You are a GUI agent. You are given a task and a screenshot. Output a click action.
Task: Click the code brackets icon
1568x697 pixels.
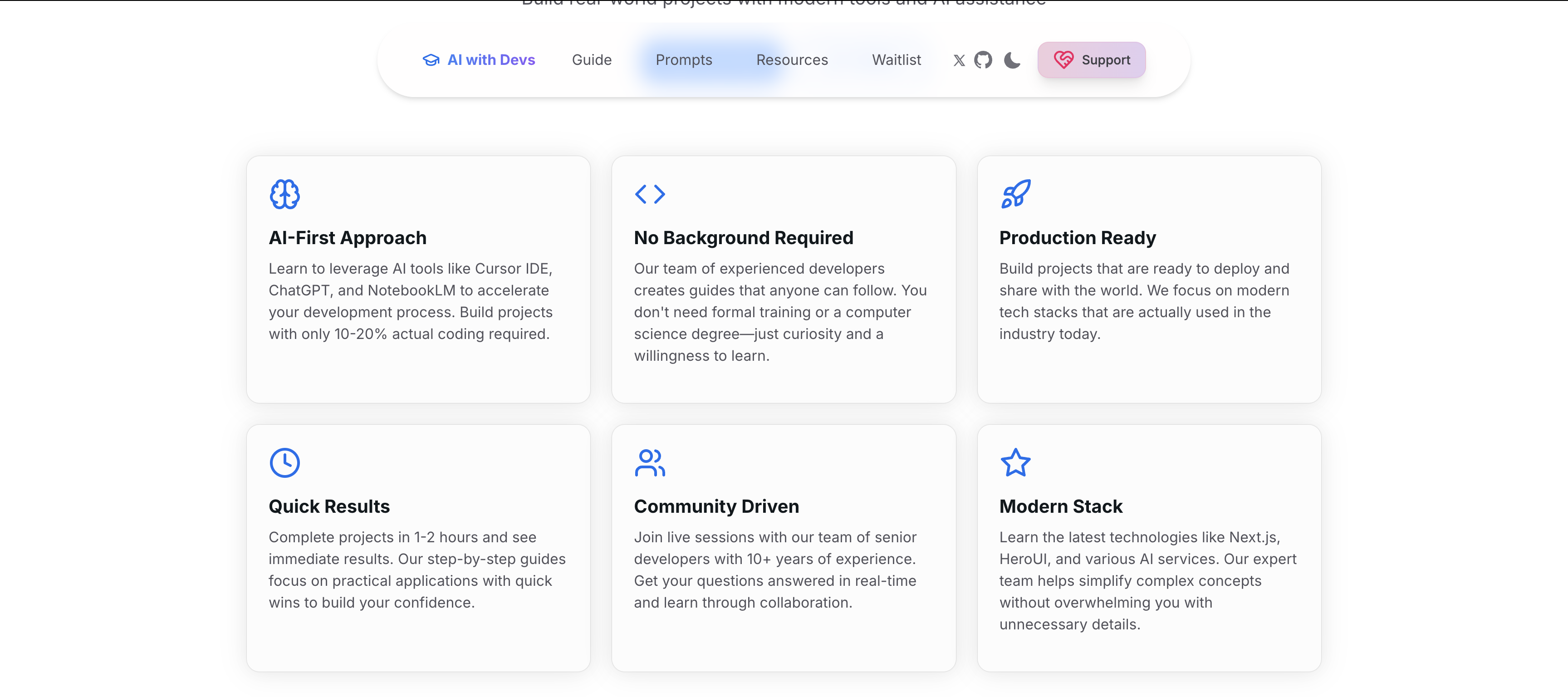pyautogui.click(x=650, y=194)
